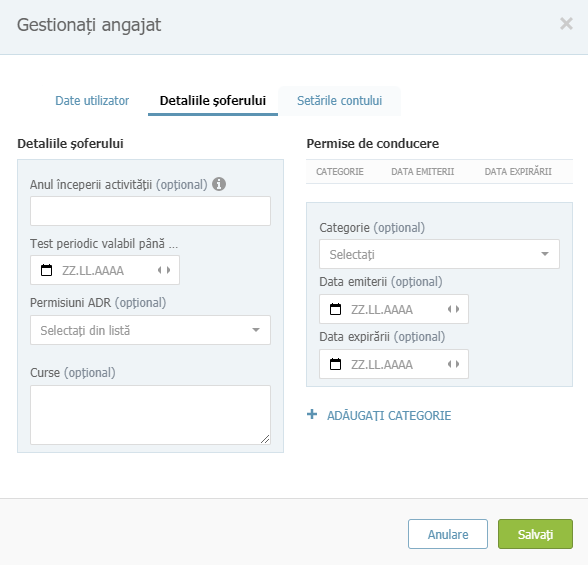Click the info icon beside Anul începerii activității
Image resolution: width=588 pixels, height=565 pixels.
[219, 184]
